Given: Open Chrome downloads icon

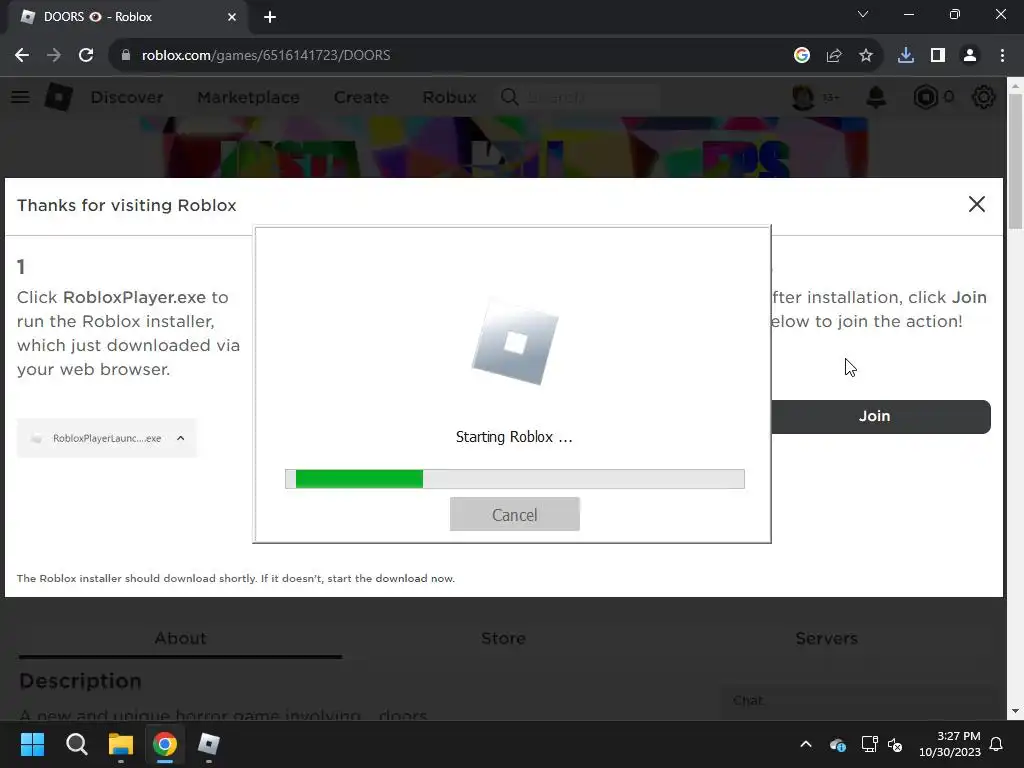Looking at the screenshot, I should point(906,56).
